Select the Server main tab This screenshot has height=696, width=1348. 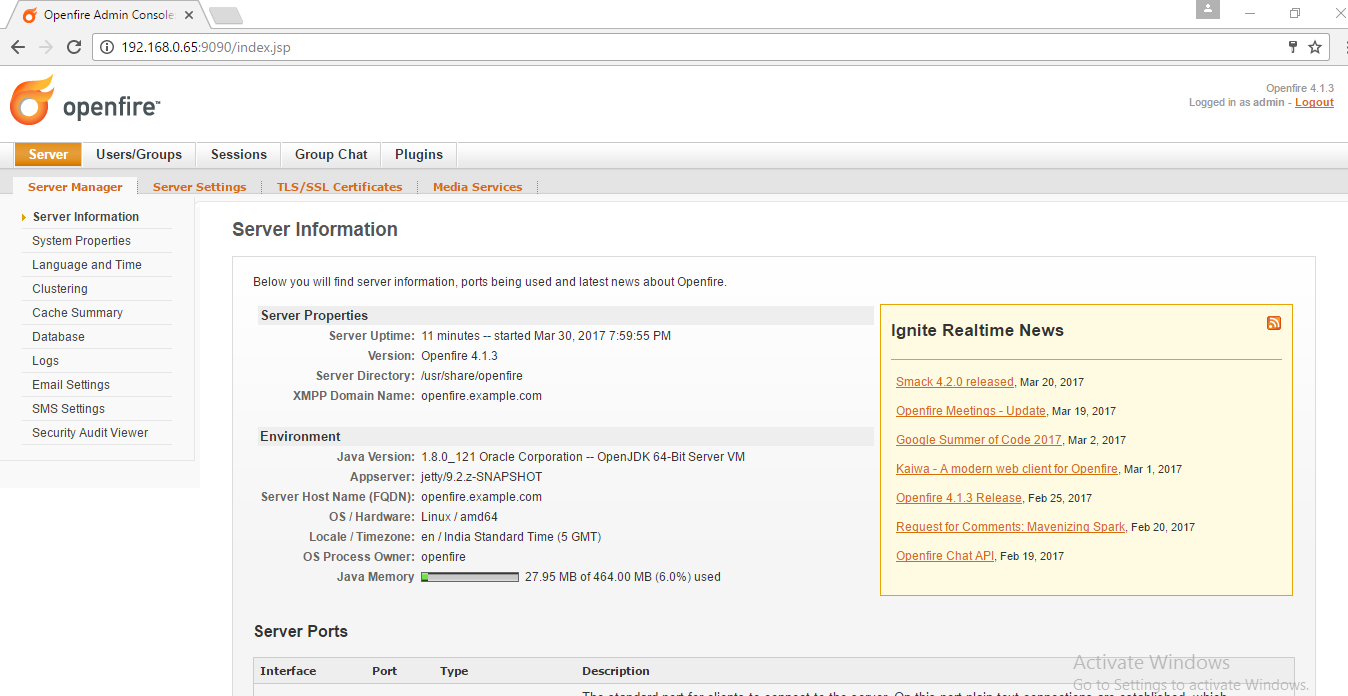[48, 154]
